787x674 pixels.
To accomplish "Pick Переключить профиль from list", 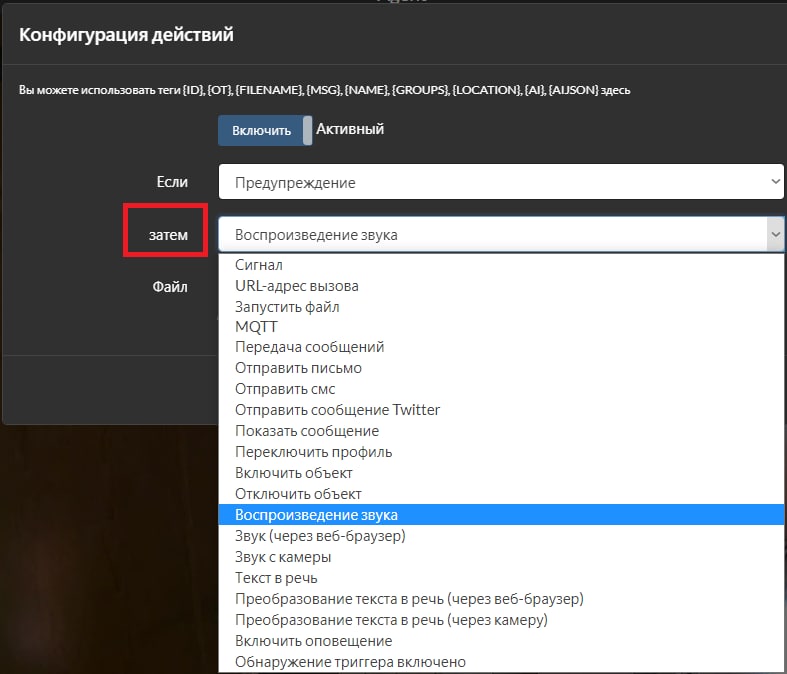I will click(x=501, y=452).
